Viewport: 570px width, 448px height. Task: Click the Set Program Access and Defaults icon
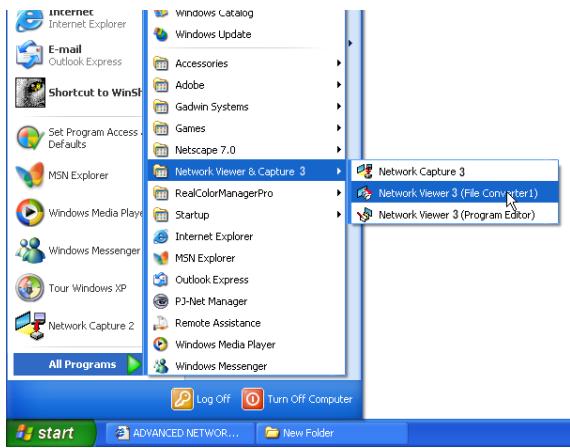[30, 138]
